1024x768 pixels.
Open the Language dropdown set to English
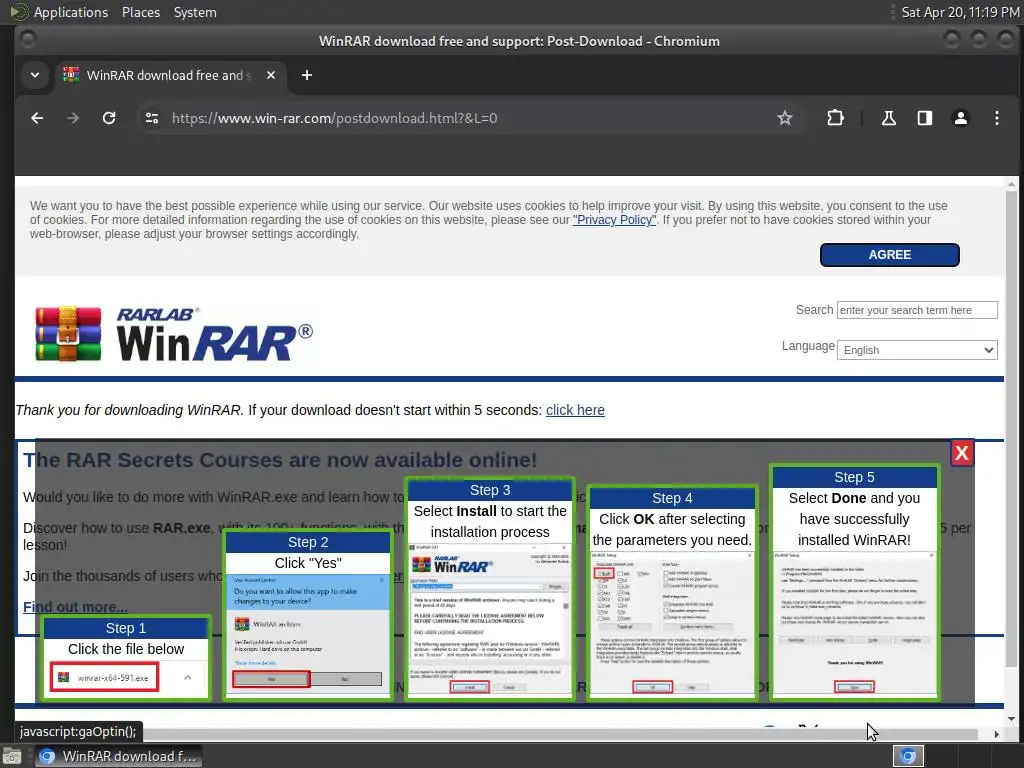point(917,350)
